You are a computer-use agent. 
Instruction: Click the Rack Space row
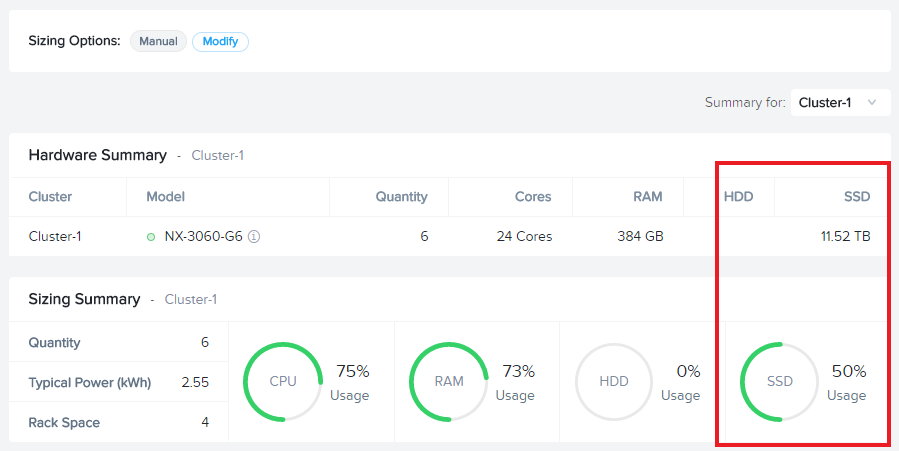coord(119,422)
